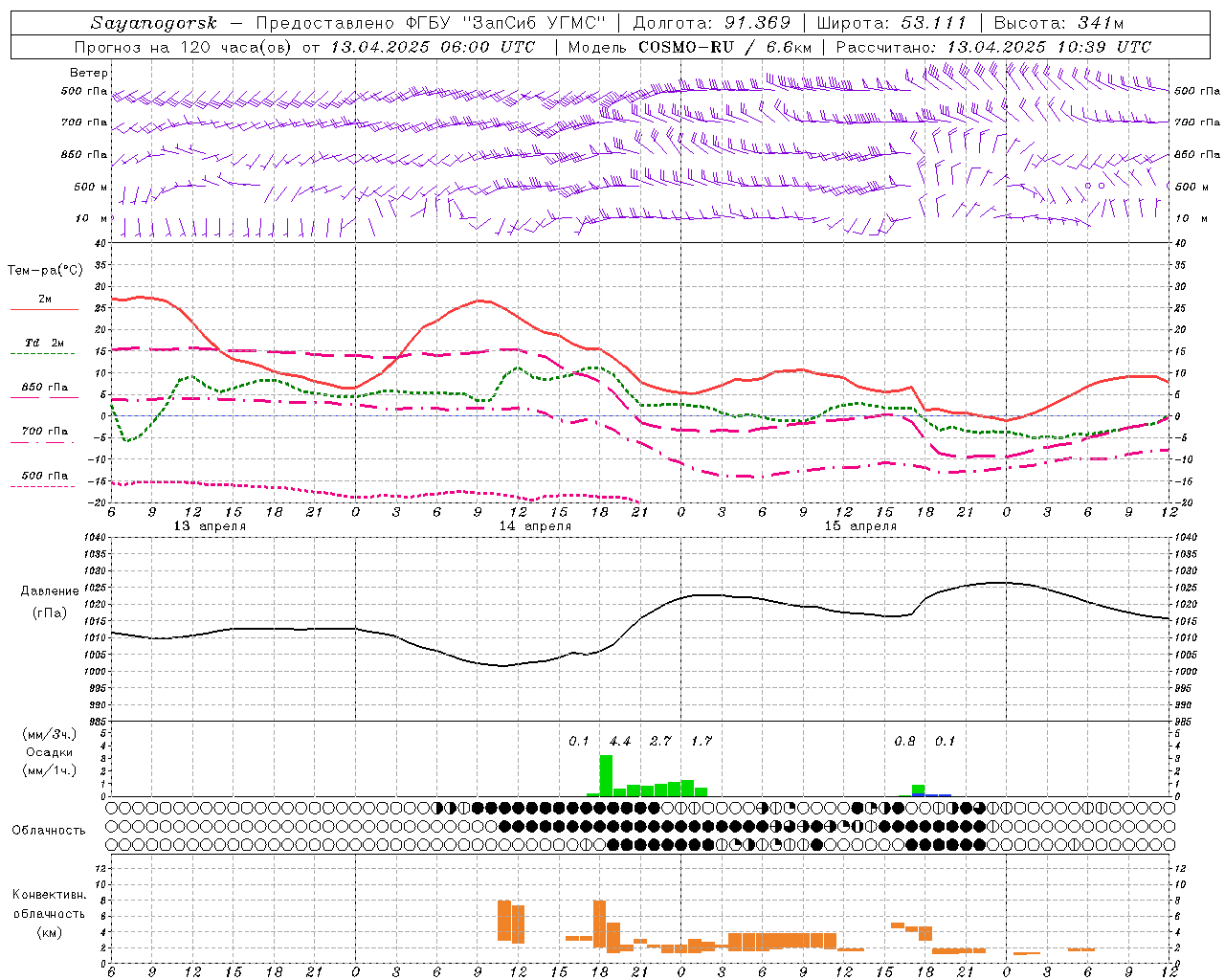Image resolution: width=1225 pixels, height=980 pixels.
Task: Click the 'Широта: 53.111' latitude value
Action: (x=891, y=23)
